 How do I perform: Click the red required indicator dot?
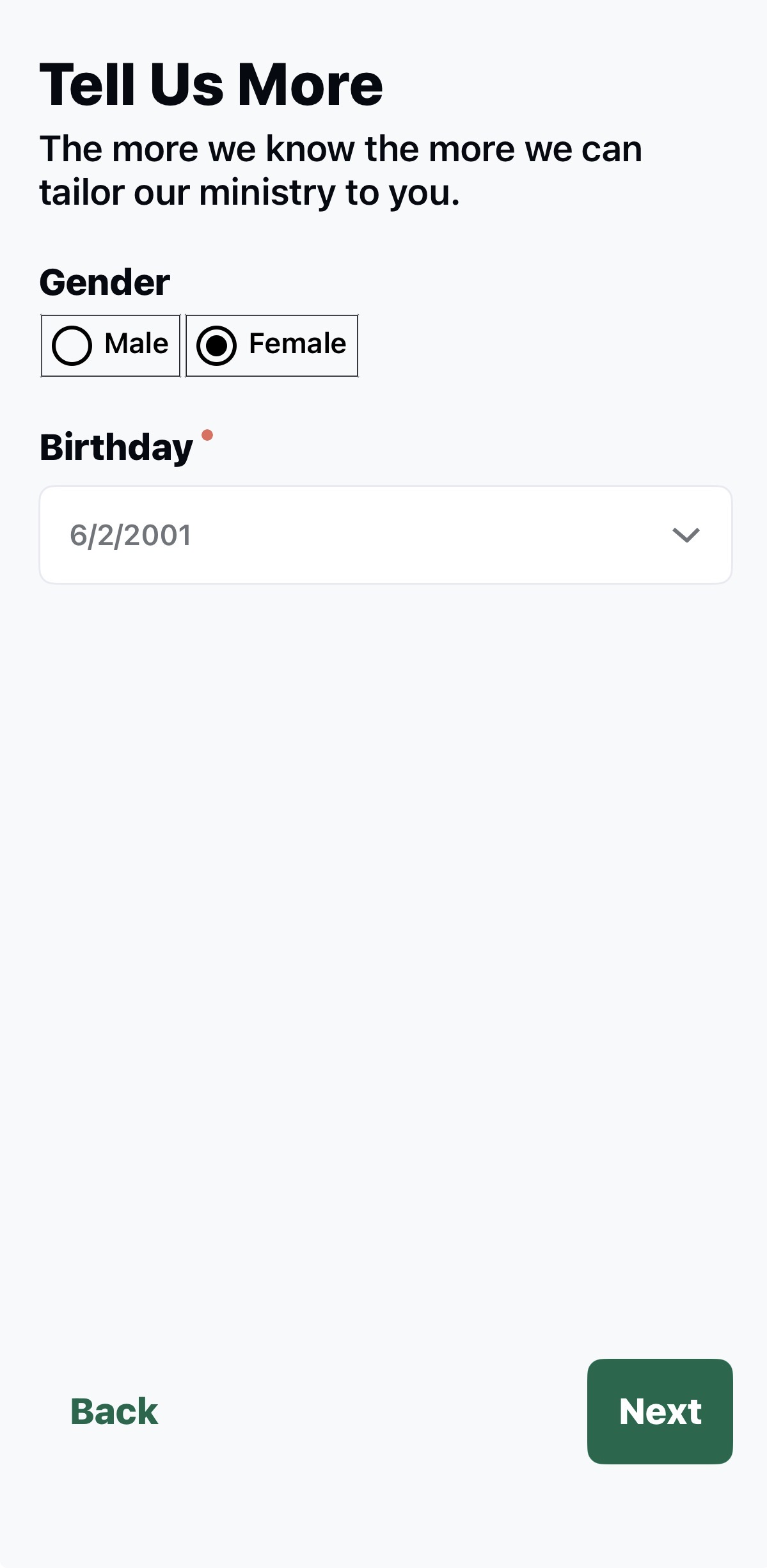tap(207, 435)
